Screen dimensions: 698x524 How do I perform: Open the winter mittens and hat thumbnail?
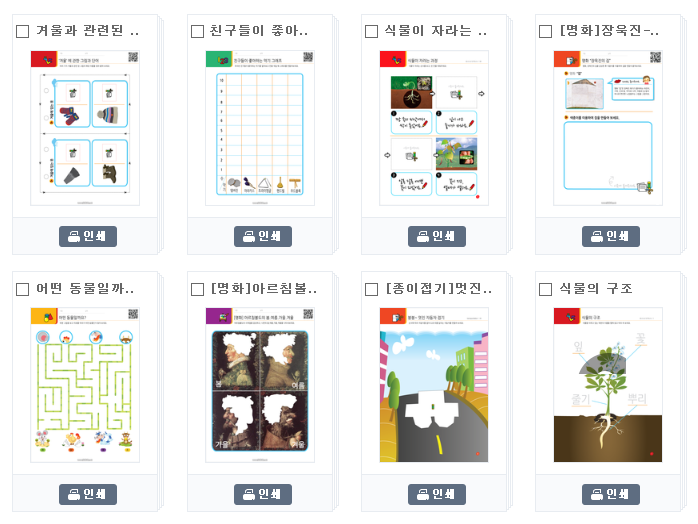tap(85, 128)
